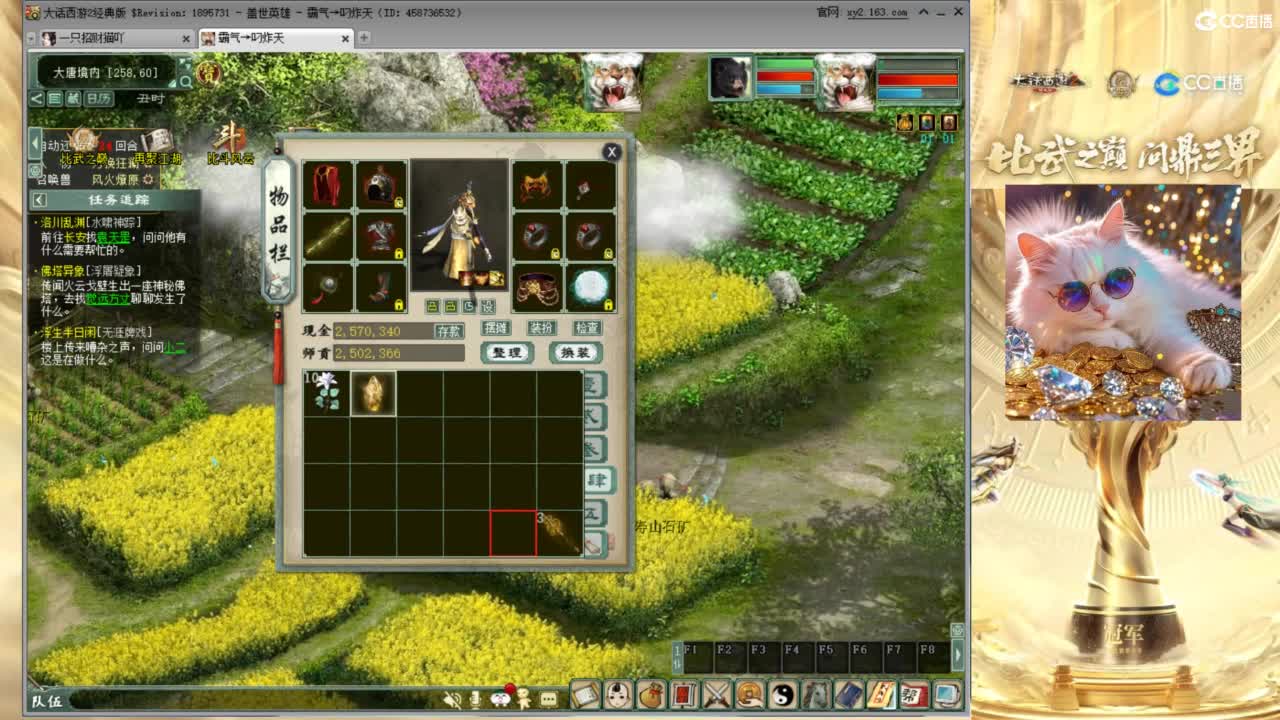Click the 队伍 team label

coord(46,701)
